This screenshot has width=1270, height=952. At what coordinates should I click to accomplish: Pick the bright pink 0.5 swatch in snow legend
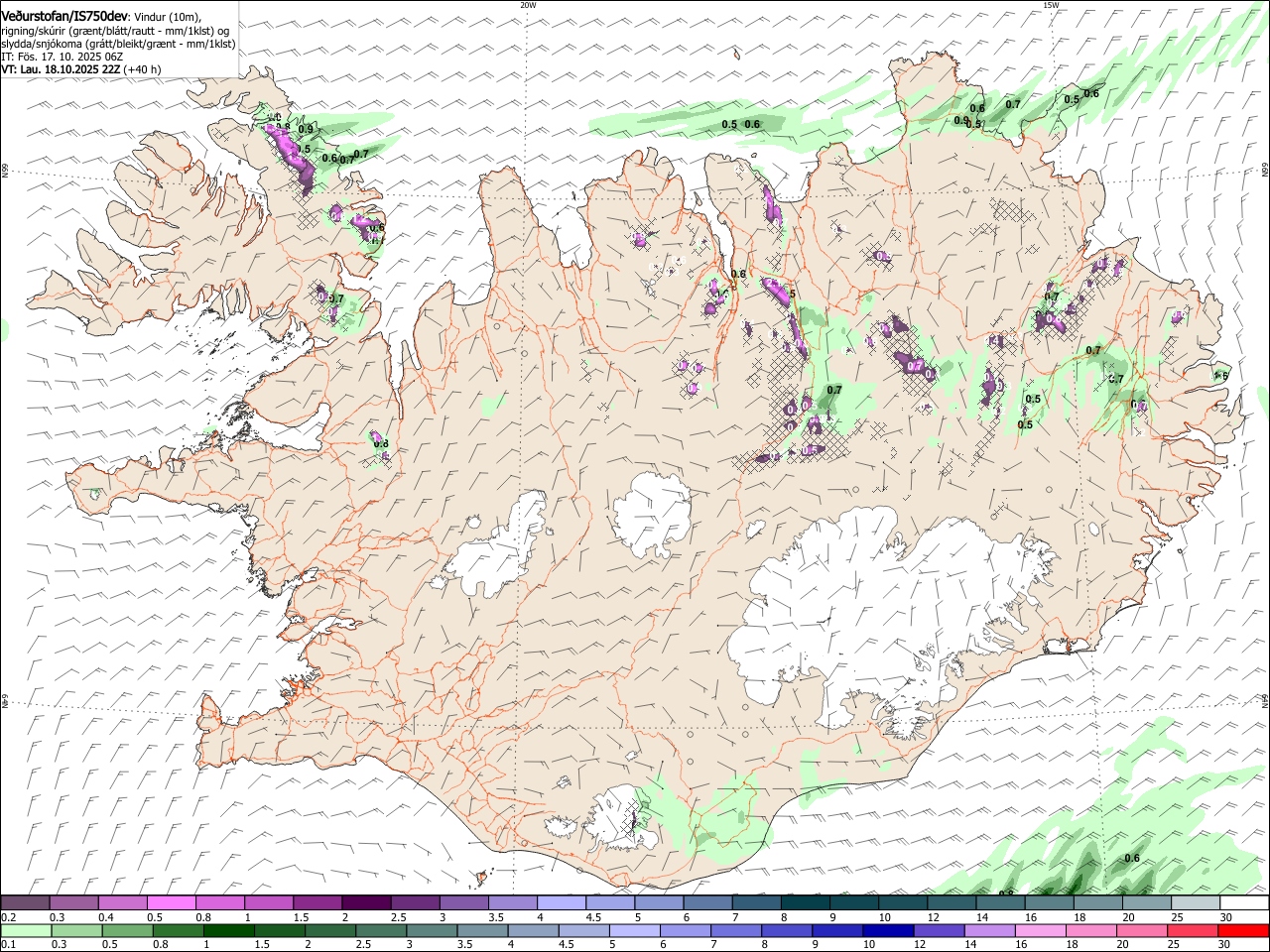171,903
